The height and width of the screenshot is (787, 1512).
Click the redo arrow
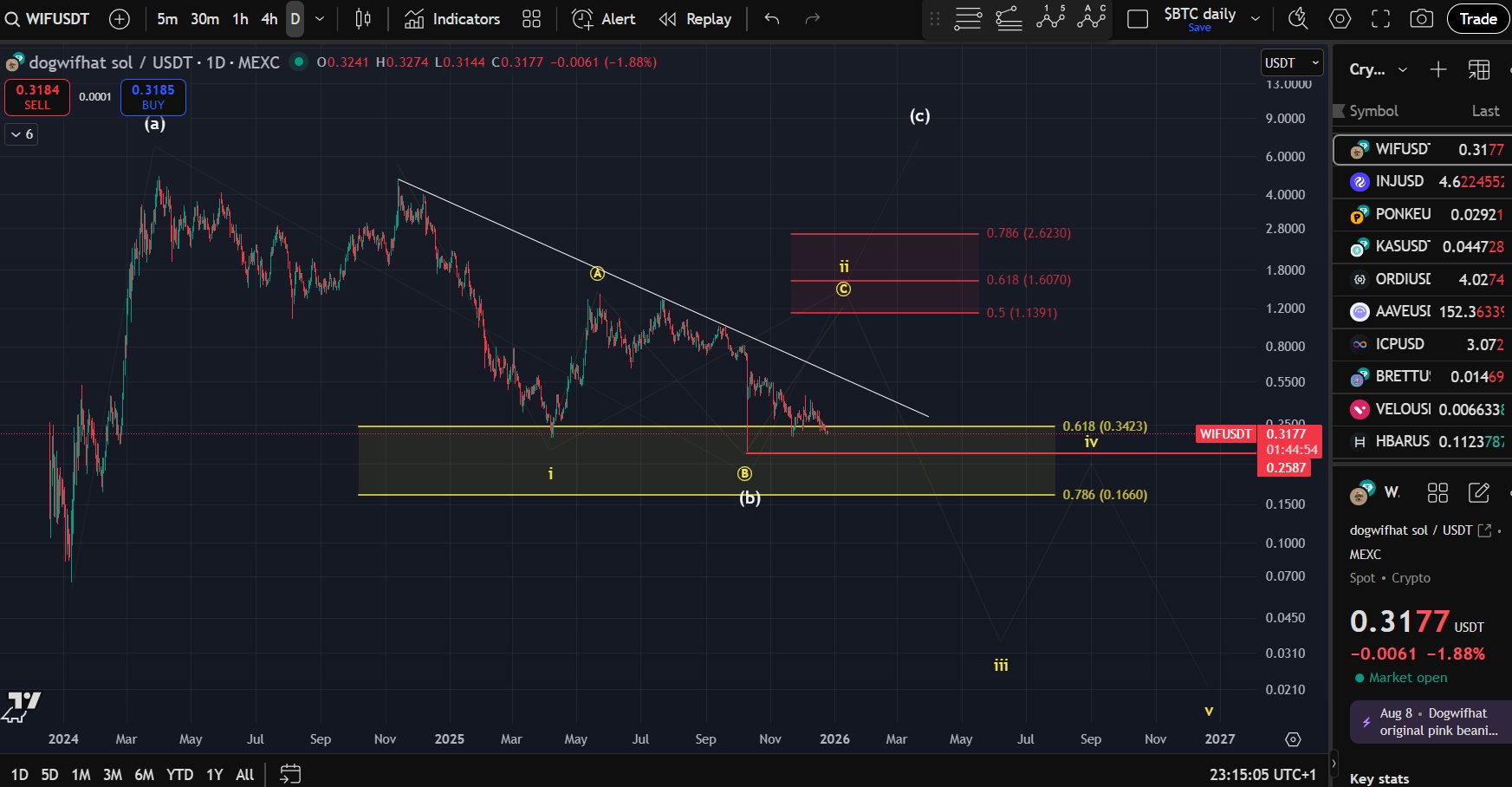812,19
